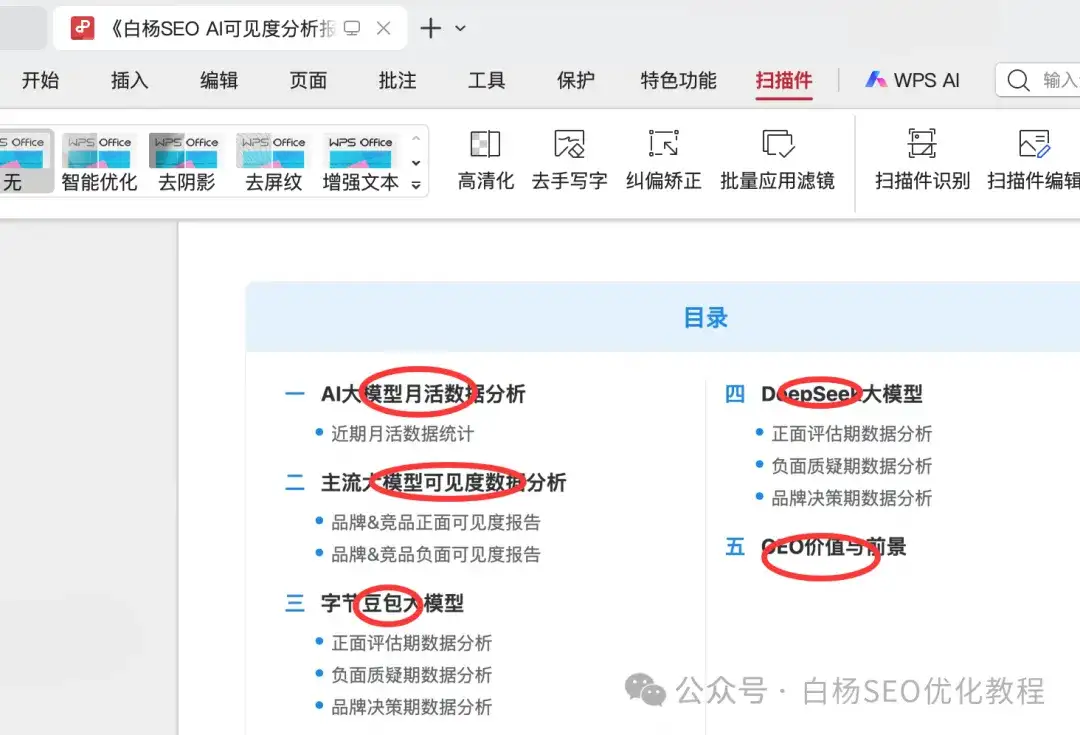Image resolution: width=1080 pixels, height=735 pixels.
Task: Open the 批注 annotation tab
Action: (x=397, y=81)
